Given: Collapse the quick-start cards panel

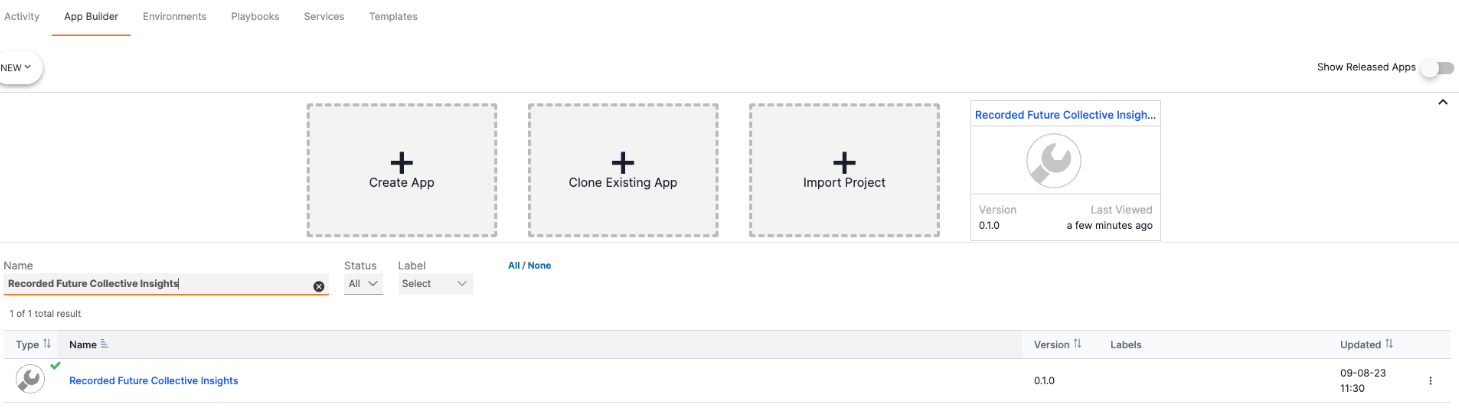Looking at the screenshot, I should tap(1442, 102).
